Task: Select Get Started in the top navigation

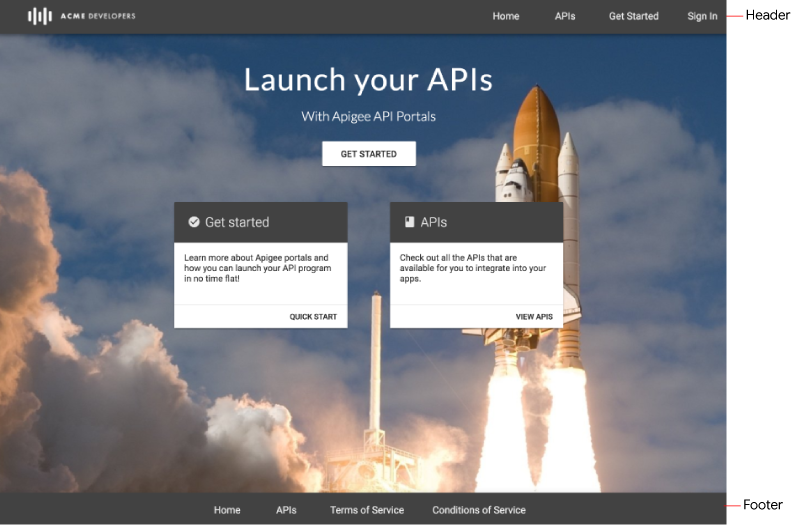Action: (x=633, y=16)
